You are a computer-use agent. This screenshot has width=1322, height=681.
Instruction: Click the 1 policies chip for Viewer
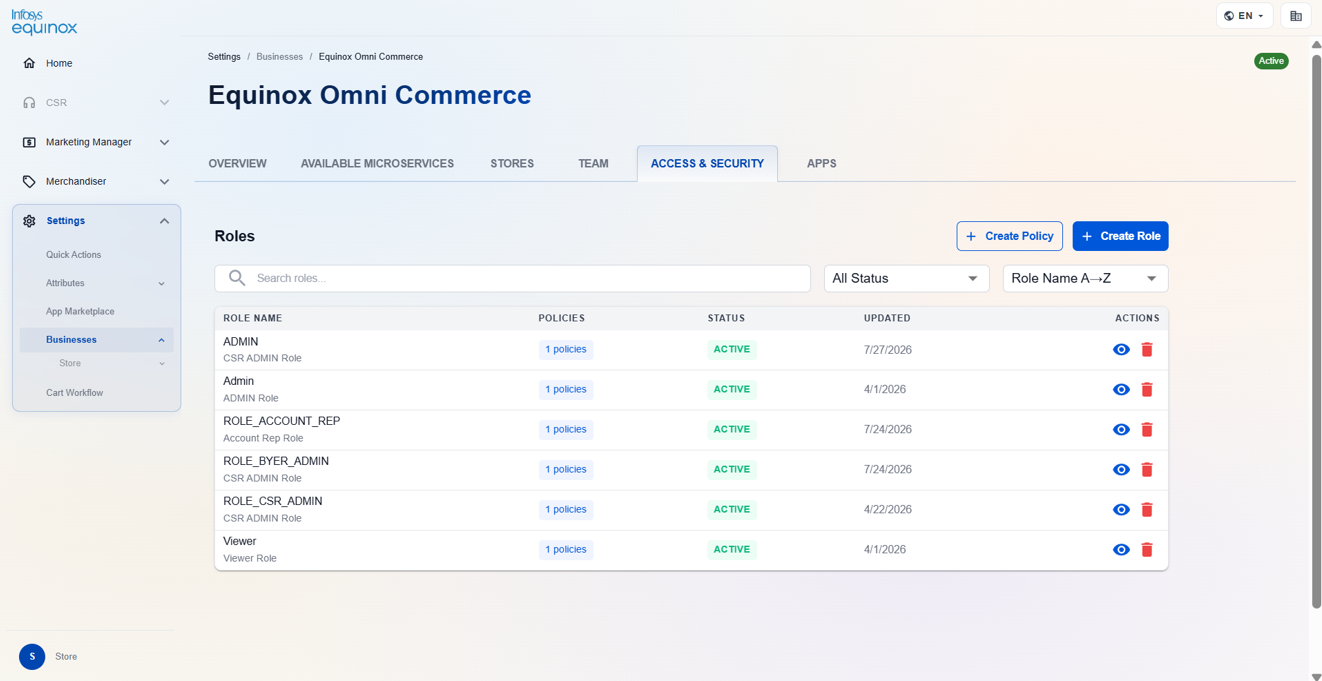[566, 550]
